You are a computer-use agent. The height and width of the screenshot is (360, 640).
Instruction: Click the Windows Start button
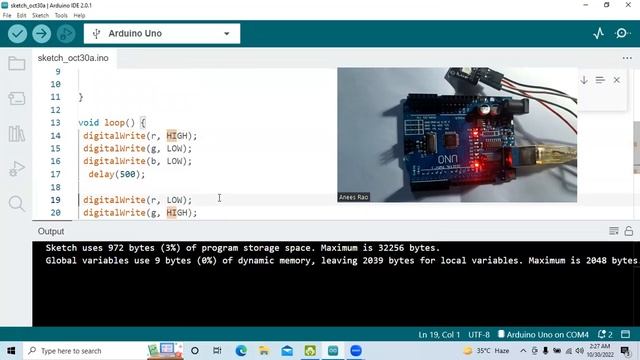click(11, 351)
